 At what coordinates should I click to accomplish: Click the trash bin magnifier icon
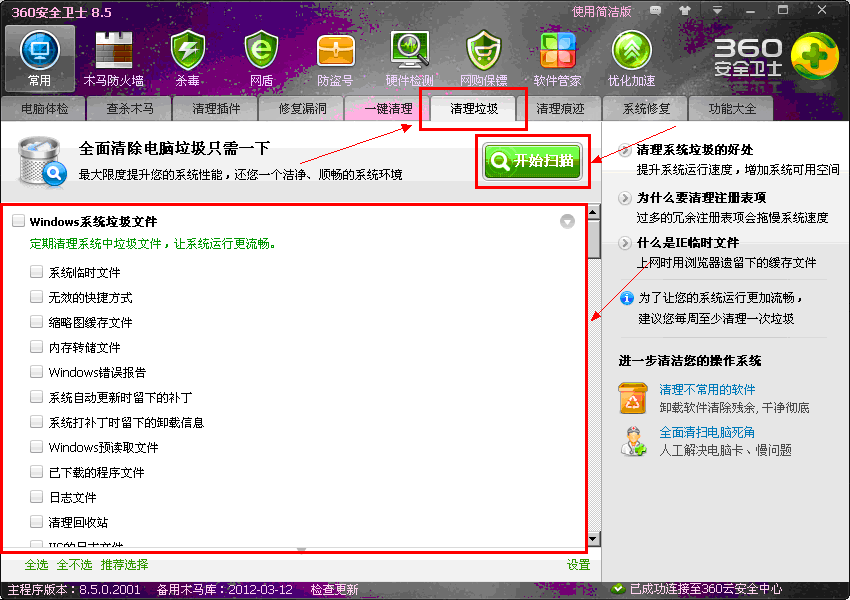click(x=42, y=162)
